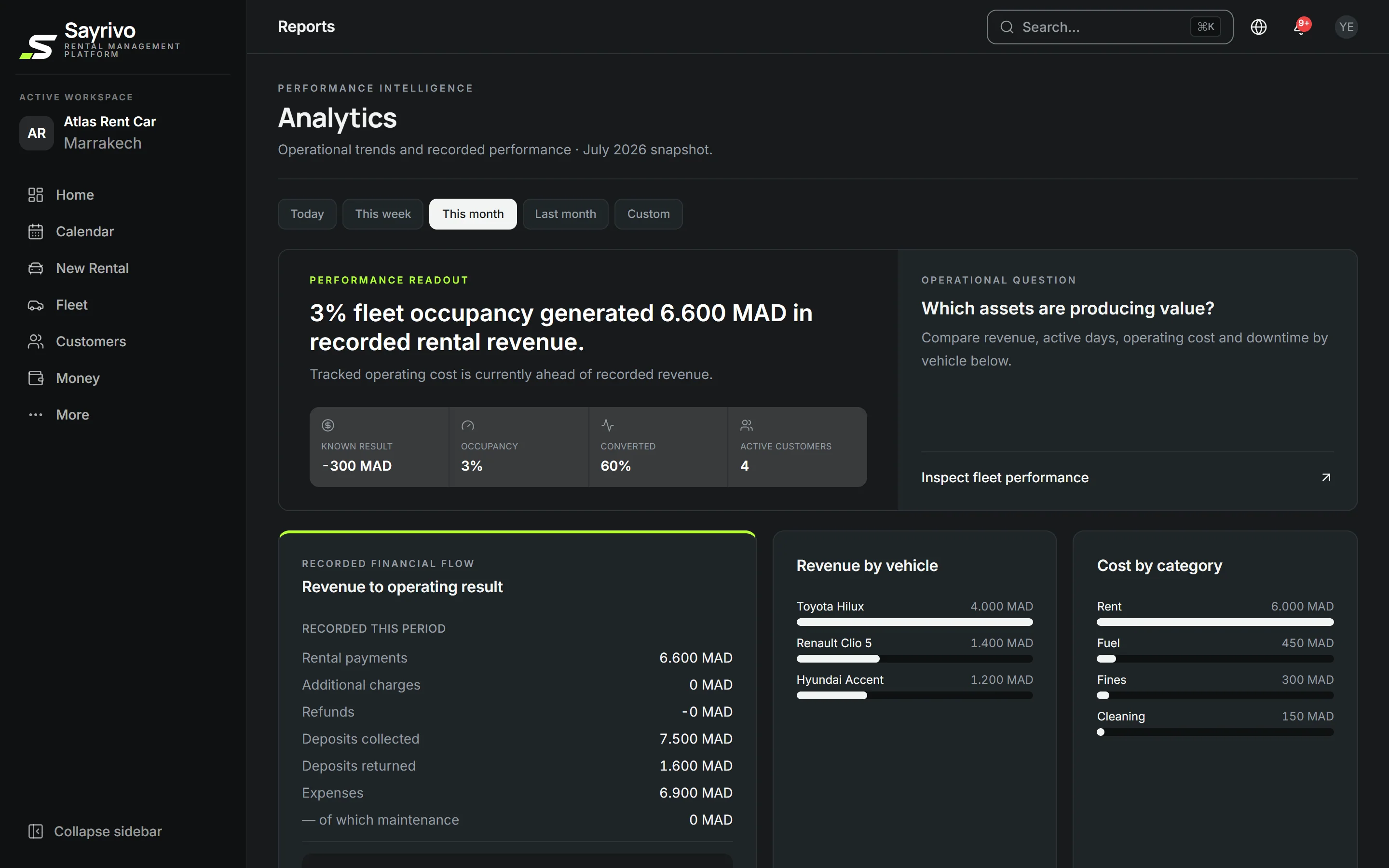Click the Cost by category heading

pyautogui.click(x=1159, y=566)
